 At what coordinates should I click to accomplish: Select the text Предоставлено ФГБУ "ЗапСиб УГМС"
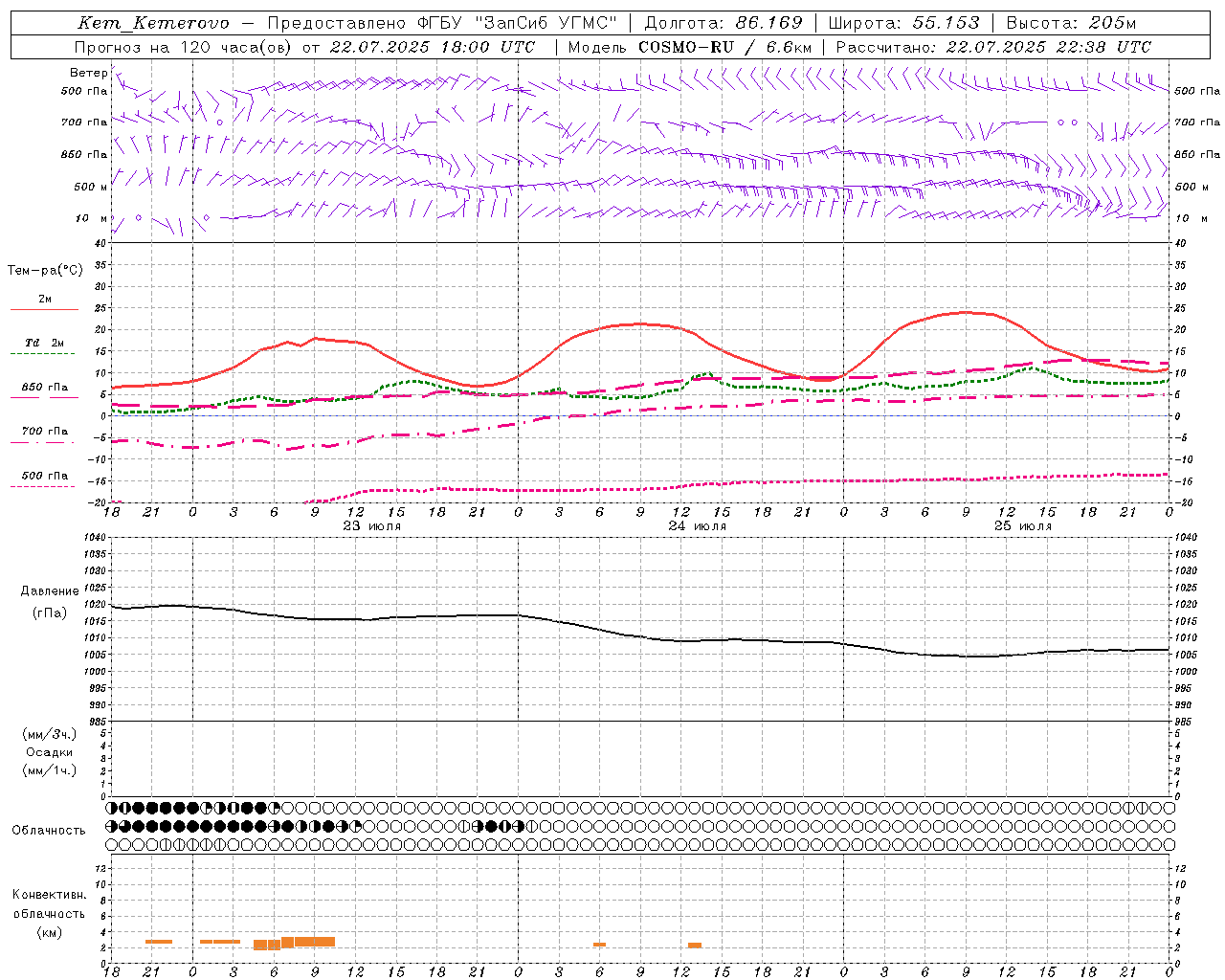click(442, 23)
